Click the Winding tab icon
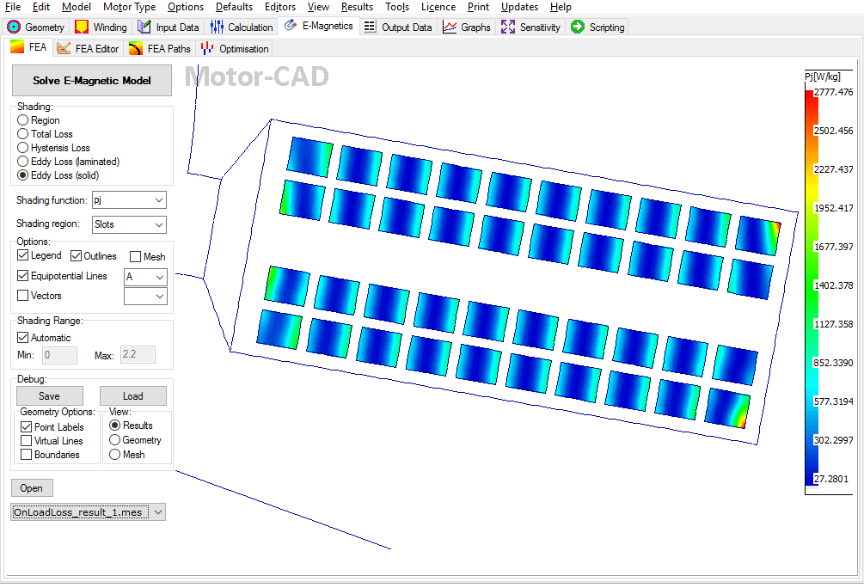This screenshot has height=585, width=864. coord(83,27)
